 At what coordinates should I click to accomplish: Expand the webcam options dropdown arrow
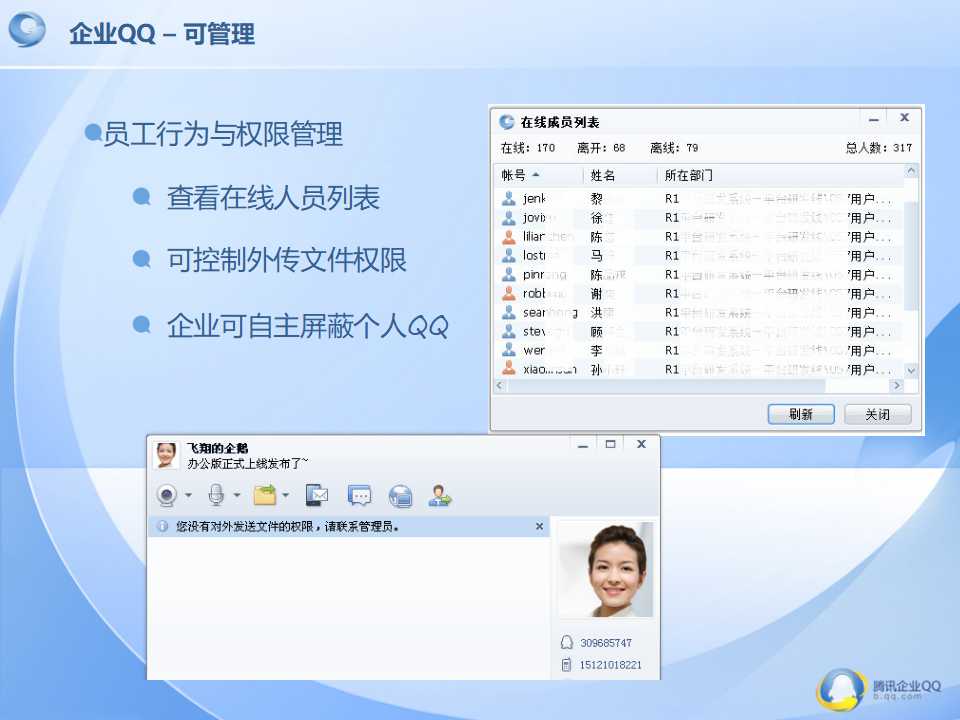point(188,495)
